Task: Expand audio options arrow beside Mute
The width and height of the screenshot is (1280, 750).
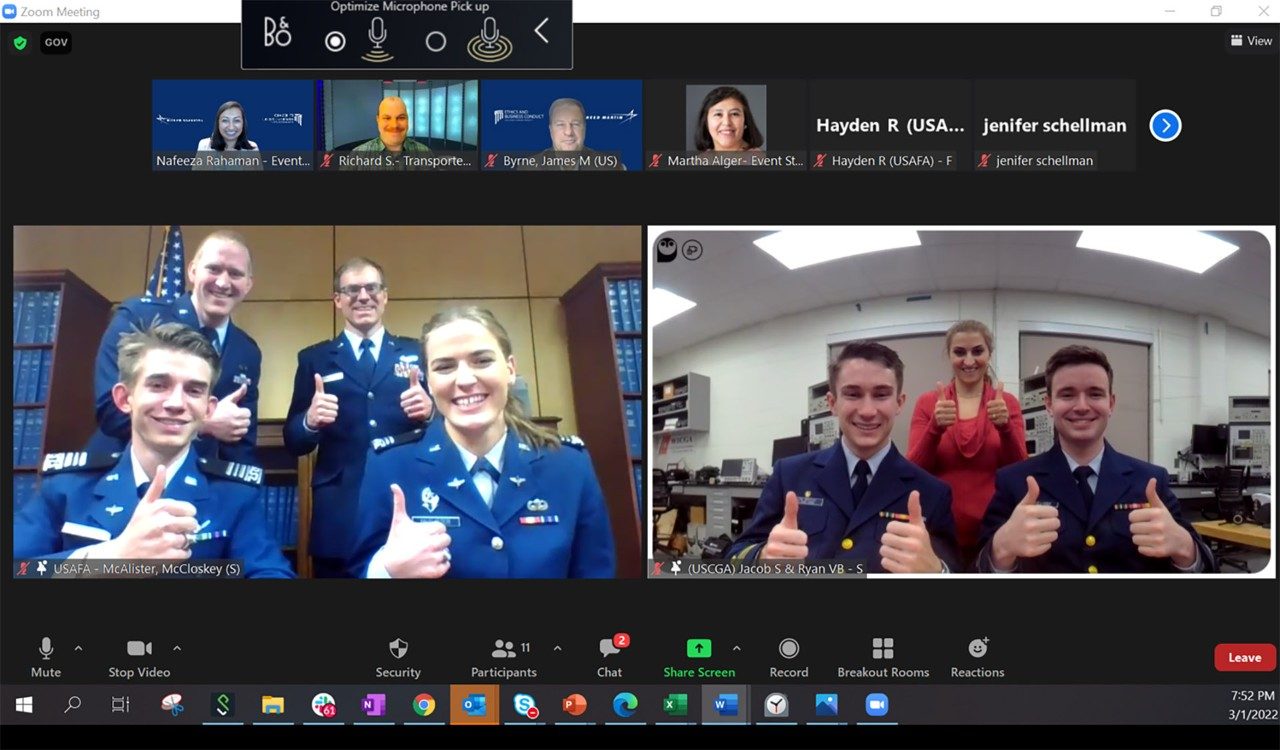Action: point(79,647)
